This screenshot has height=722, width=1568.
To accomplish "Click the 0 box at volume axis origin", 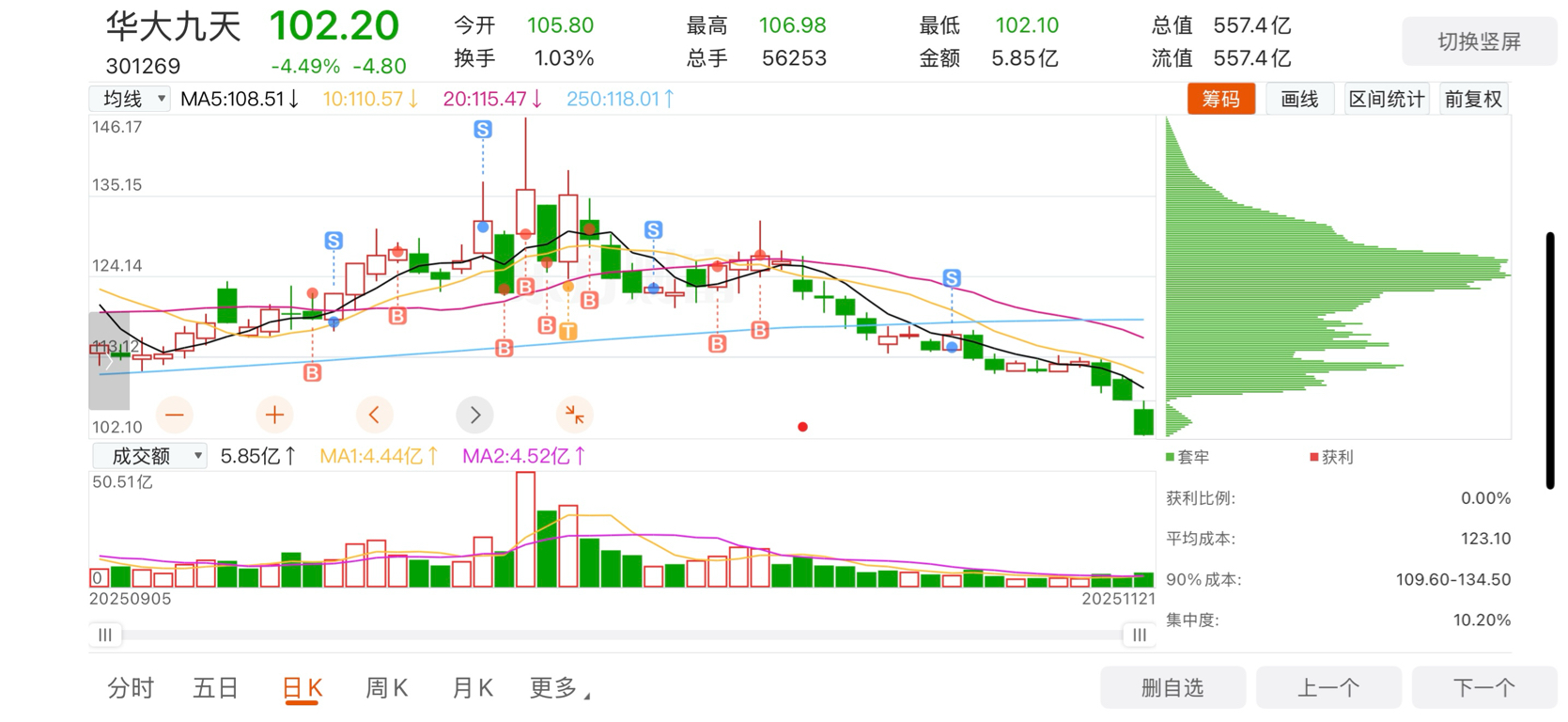I will point(98,578).
